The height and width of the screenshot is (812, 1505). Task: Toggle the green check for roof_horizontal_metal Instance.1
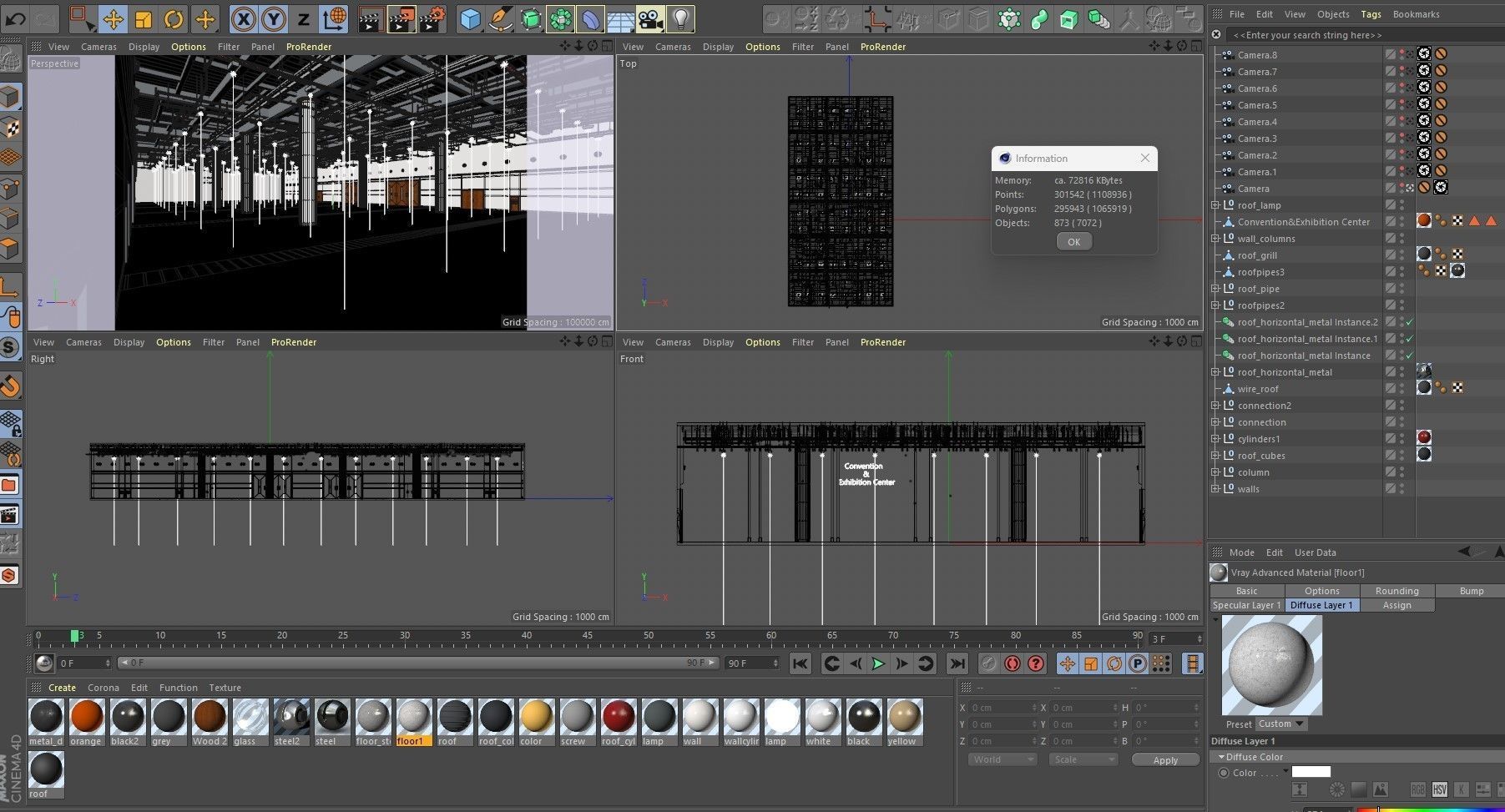coord(1409,339)
